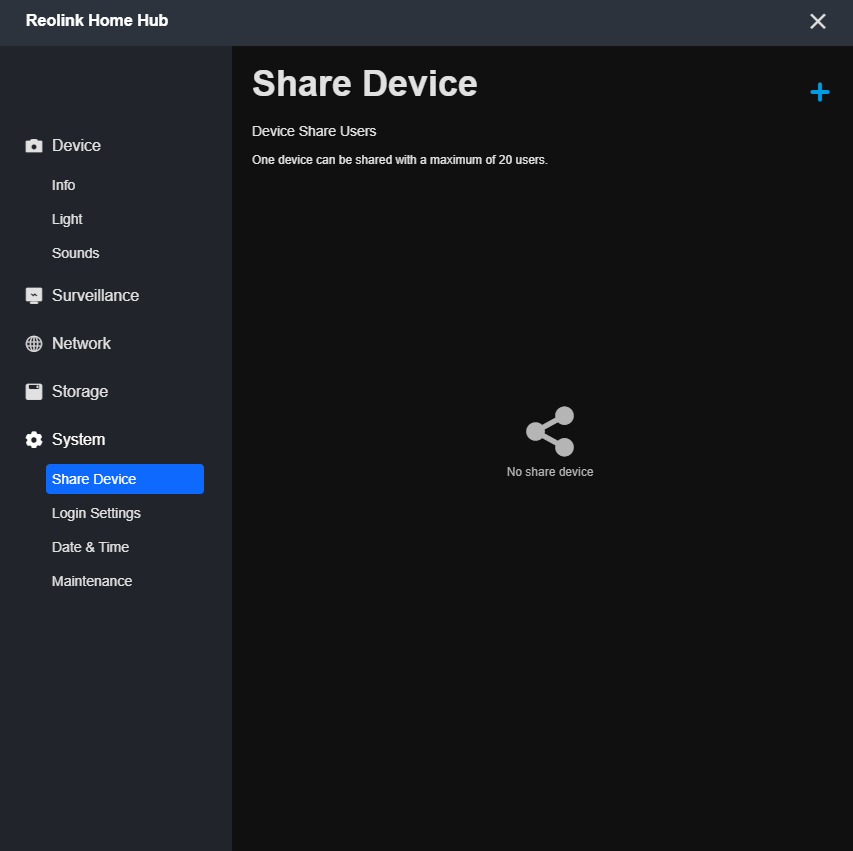Screen dimensions: 853x851
Task: Go to the Maintenance page
Action: [x=91, y=581]
